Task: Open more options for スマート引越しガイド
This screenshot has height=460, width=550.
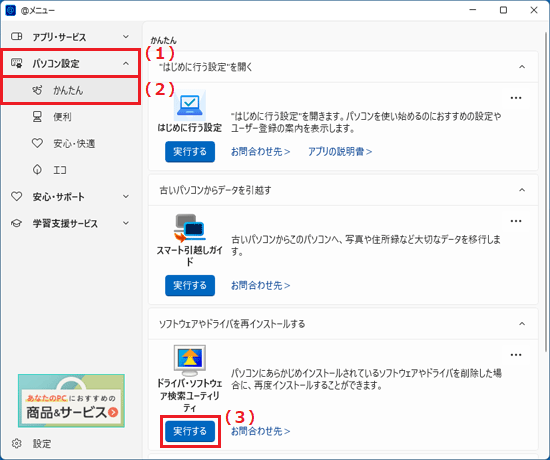Action: (516, 221)
